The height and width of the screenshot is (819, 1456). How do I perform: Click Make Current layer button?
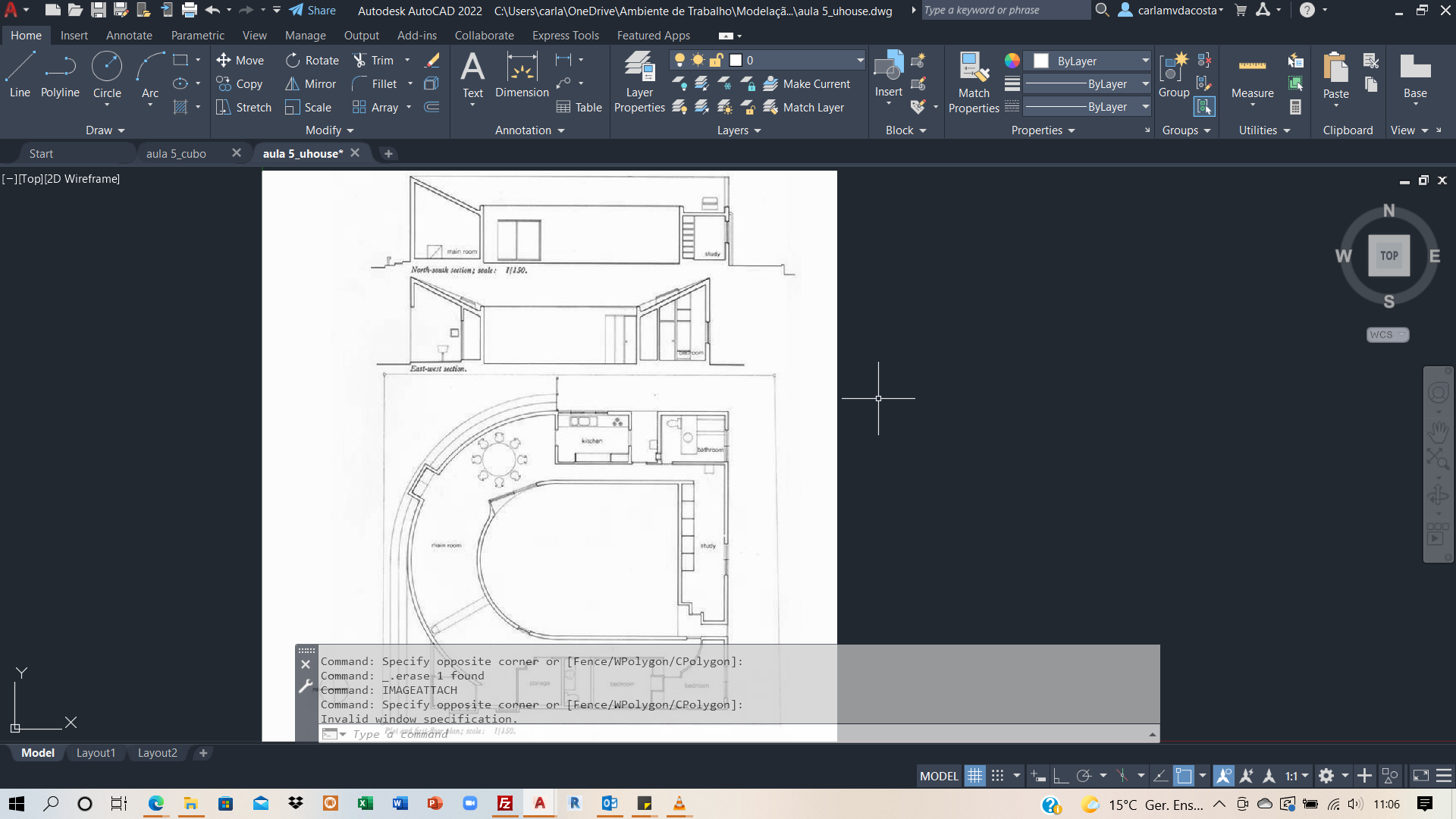807,83
